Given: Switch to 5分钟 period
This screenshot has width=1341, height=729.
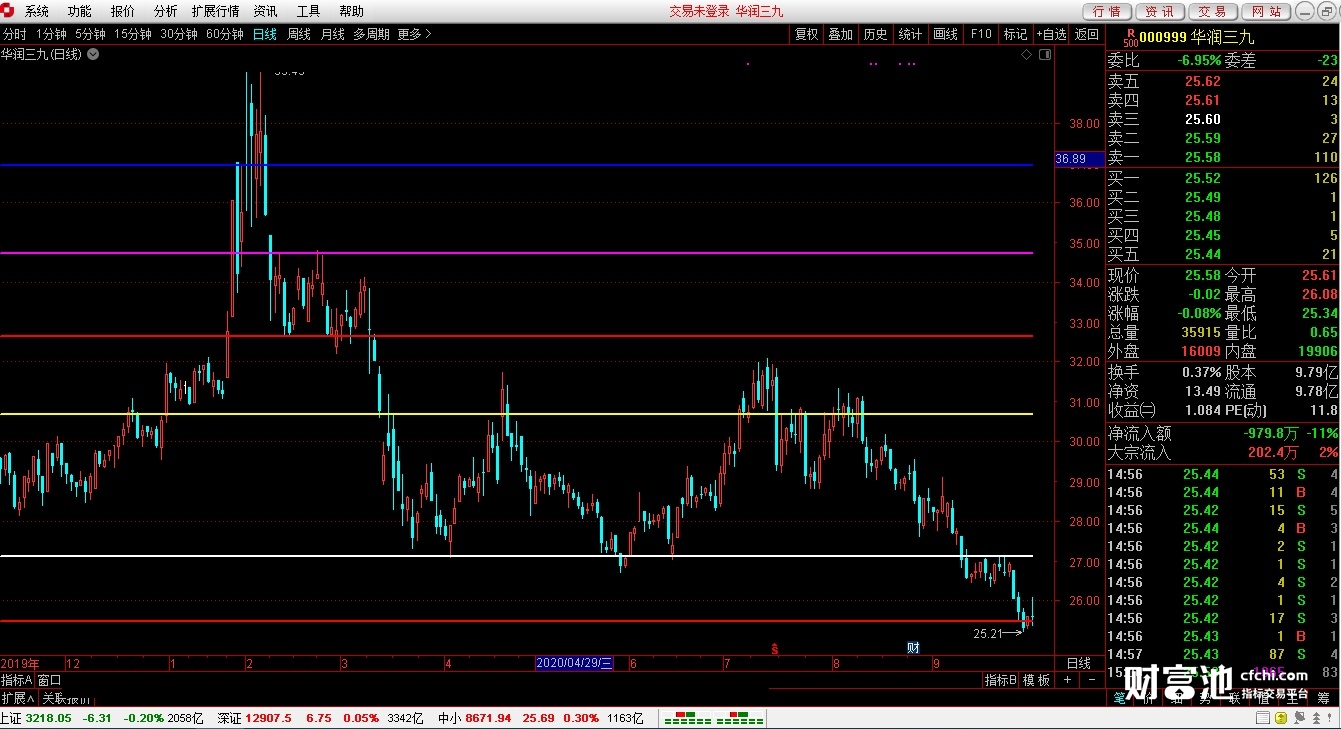Looking at the screenshot, I should [x=90, y=34].
